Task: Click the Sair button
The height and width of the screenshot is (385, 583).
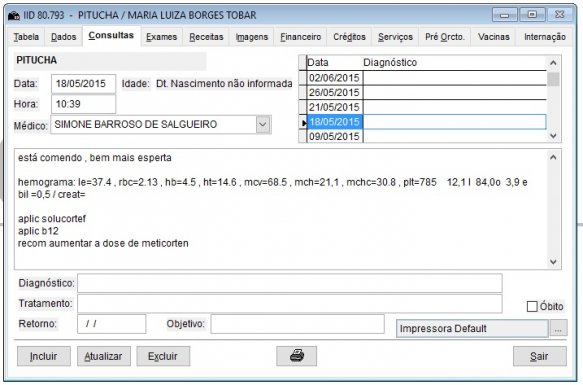Action: pyautogui.click(x=539, y=356)
